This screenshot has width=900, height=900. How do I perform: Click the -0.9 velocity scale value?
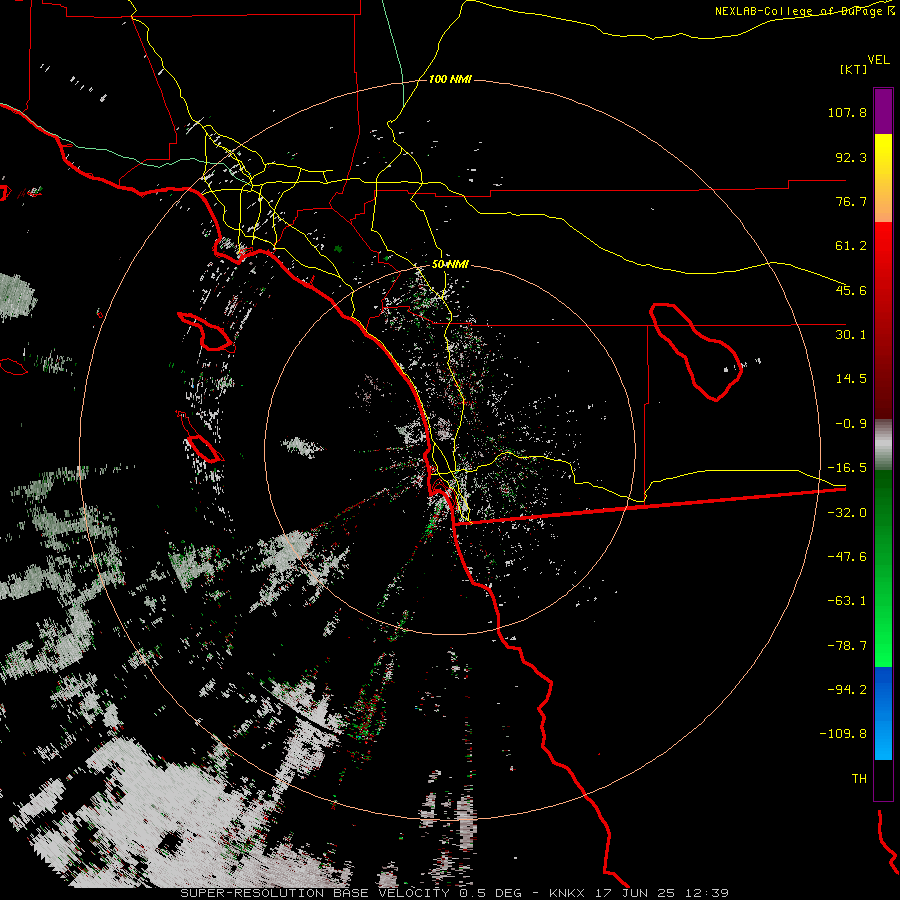(851, 424)
